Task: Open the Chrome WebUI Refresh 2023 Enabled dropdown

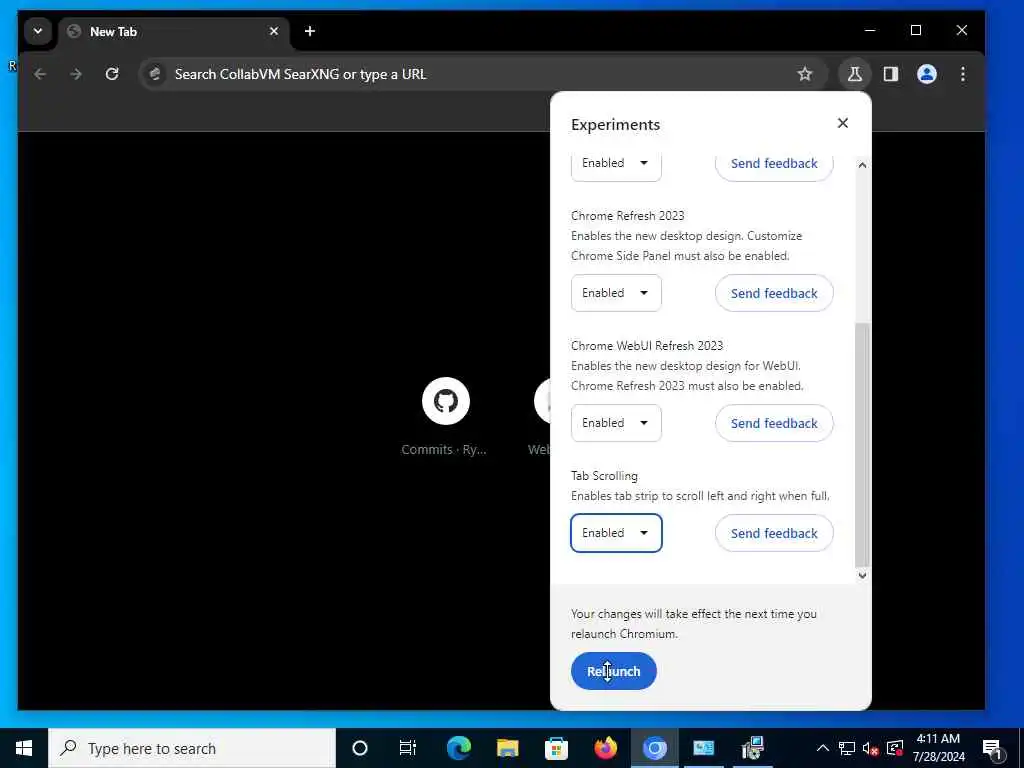Action: [x=616, y=423]
